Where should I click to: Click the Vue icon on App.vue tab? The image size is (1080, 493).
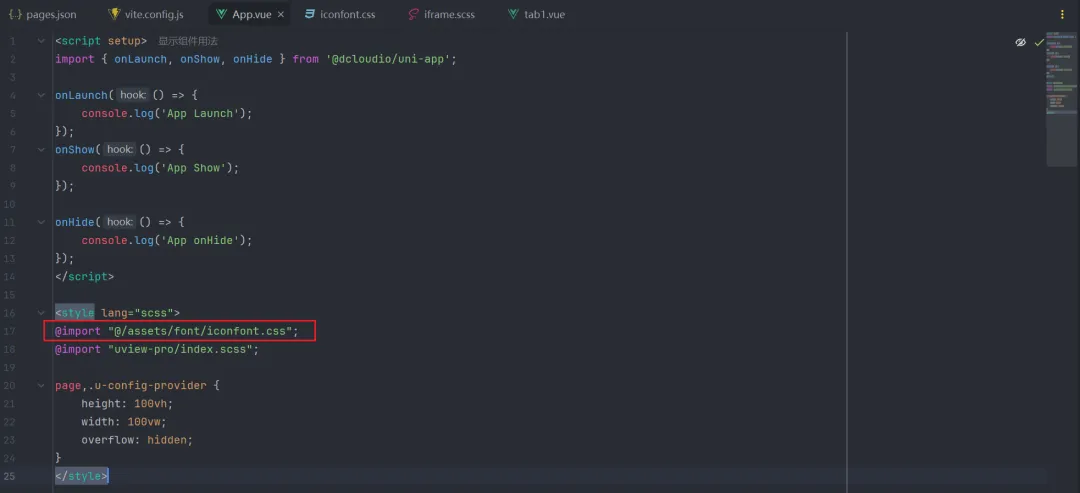click(x=221, y=14)
